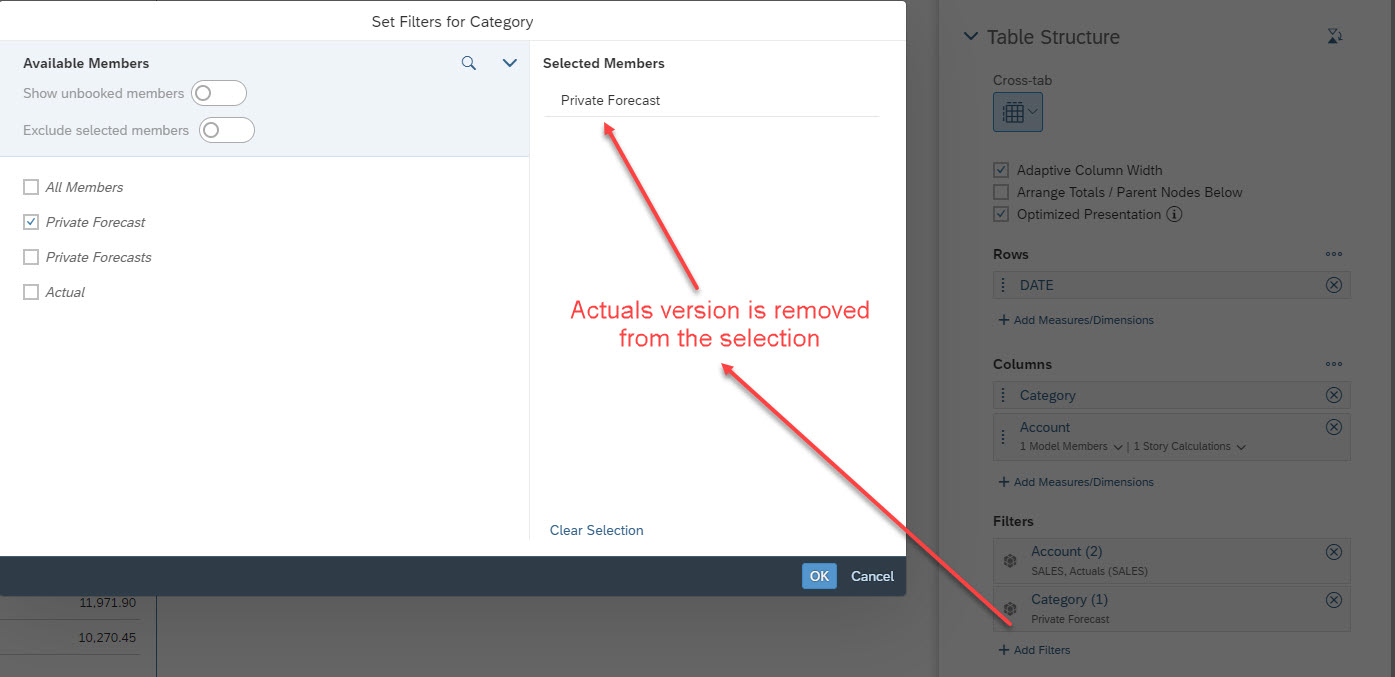Uncheck the Private Forecast checkbox
This screenshot has height=677, width=1395.
coord(31,222)
